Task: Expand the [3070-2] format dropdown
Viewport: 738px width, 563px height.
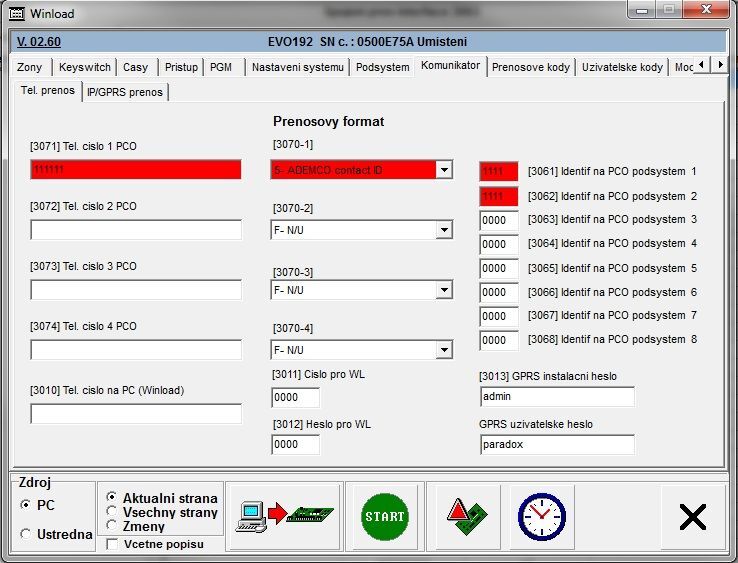Action: point(444,231)
